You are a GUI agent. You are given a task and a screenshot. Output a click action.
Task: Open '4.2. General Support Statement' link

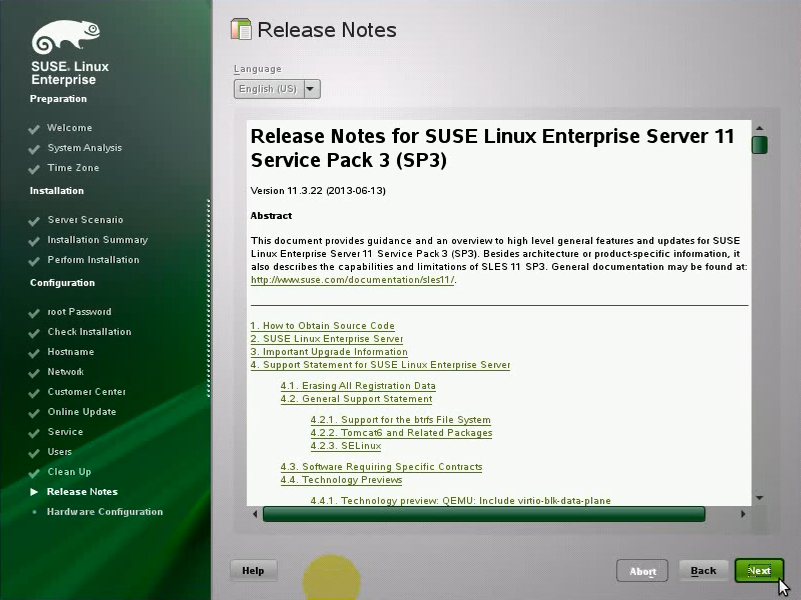357,399
